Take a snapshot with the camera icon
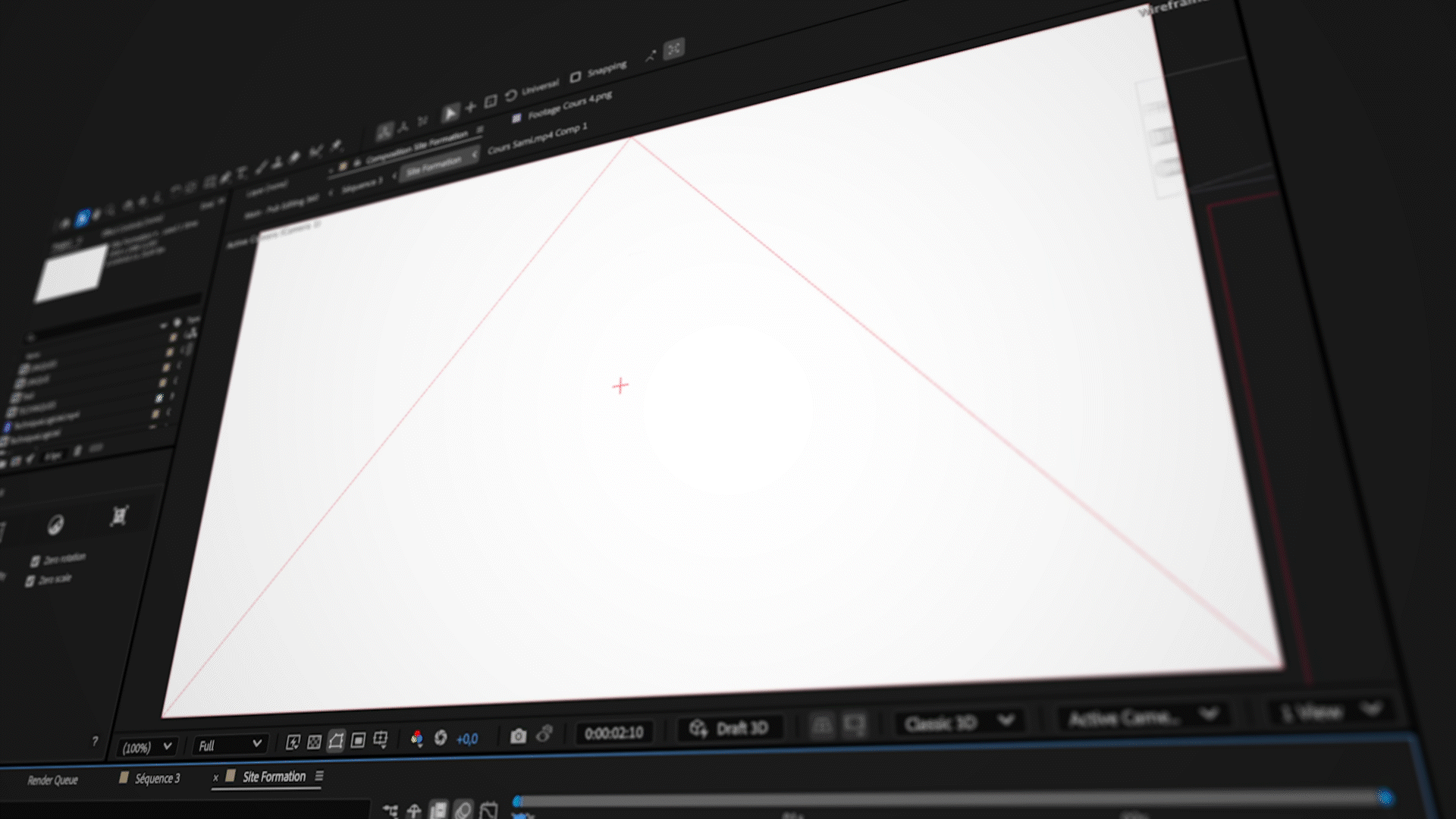The width and height of the screenshot is (1456, 819). pyautogui.click(x=518, y=736)
